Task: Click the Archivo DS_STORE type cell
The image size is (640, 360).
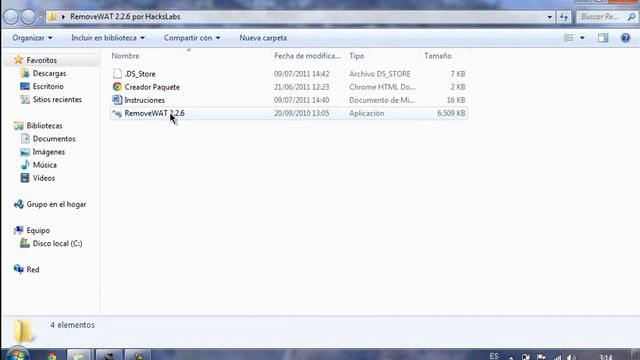Action: click(380, 74)
